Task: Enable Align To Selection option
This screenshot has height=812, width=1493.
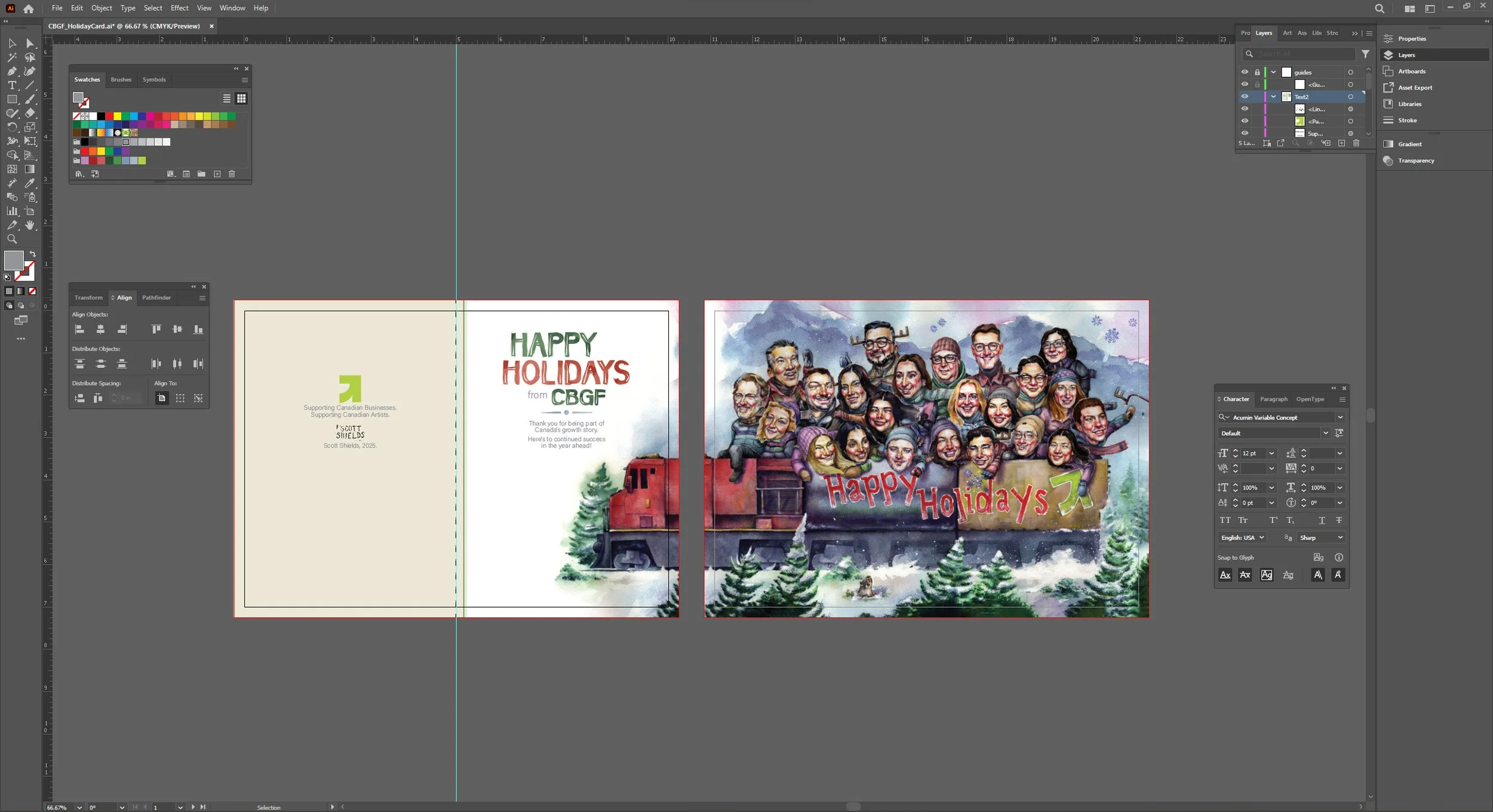Action: tap(180, 398)
